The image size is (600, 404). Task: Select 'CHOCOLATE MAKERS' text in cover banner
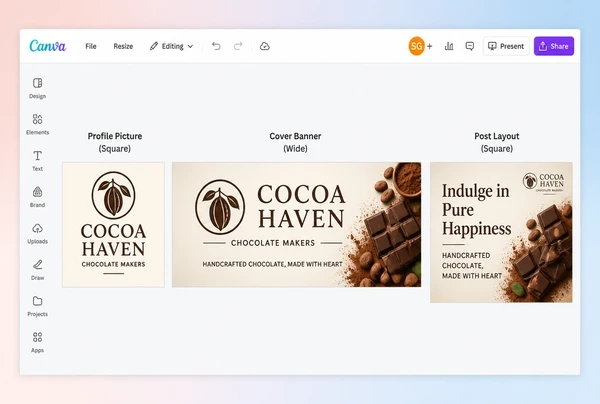(x=273, y=243)
